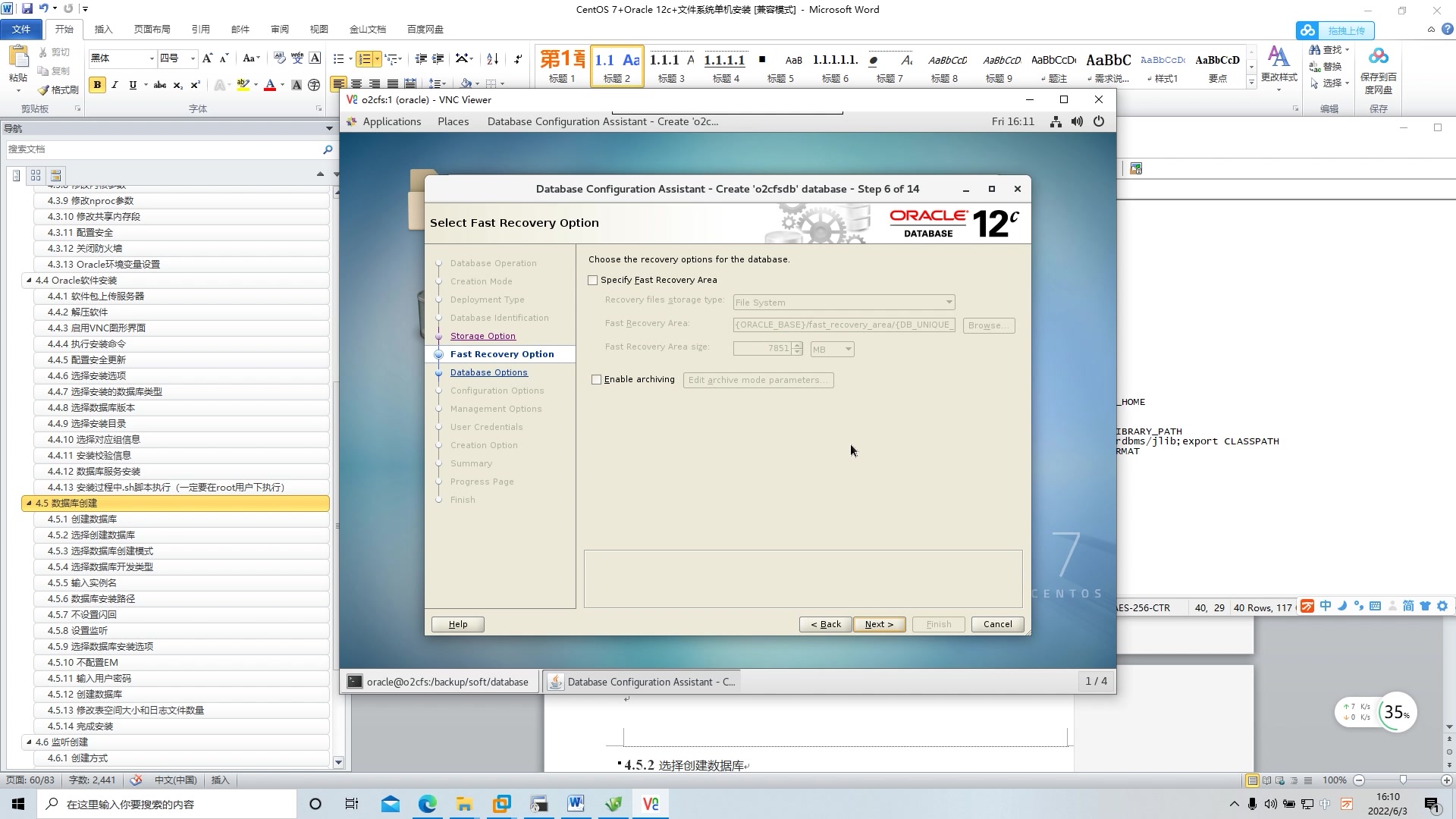
Task: Click the Word Help question mark icon
Action: point(1447,30)
